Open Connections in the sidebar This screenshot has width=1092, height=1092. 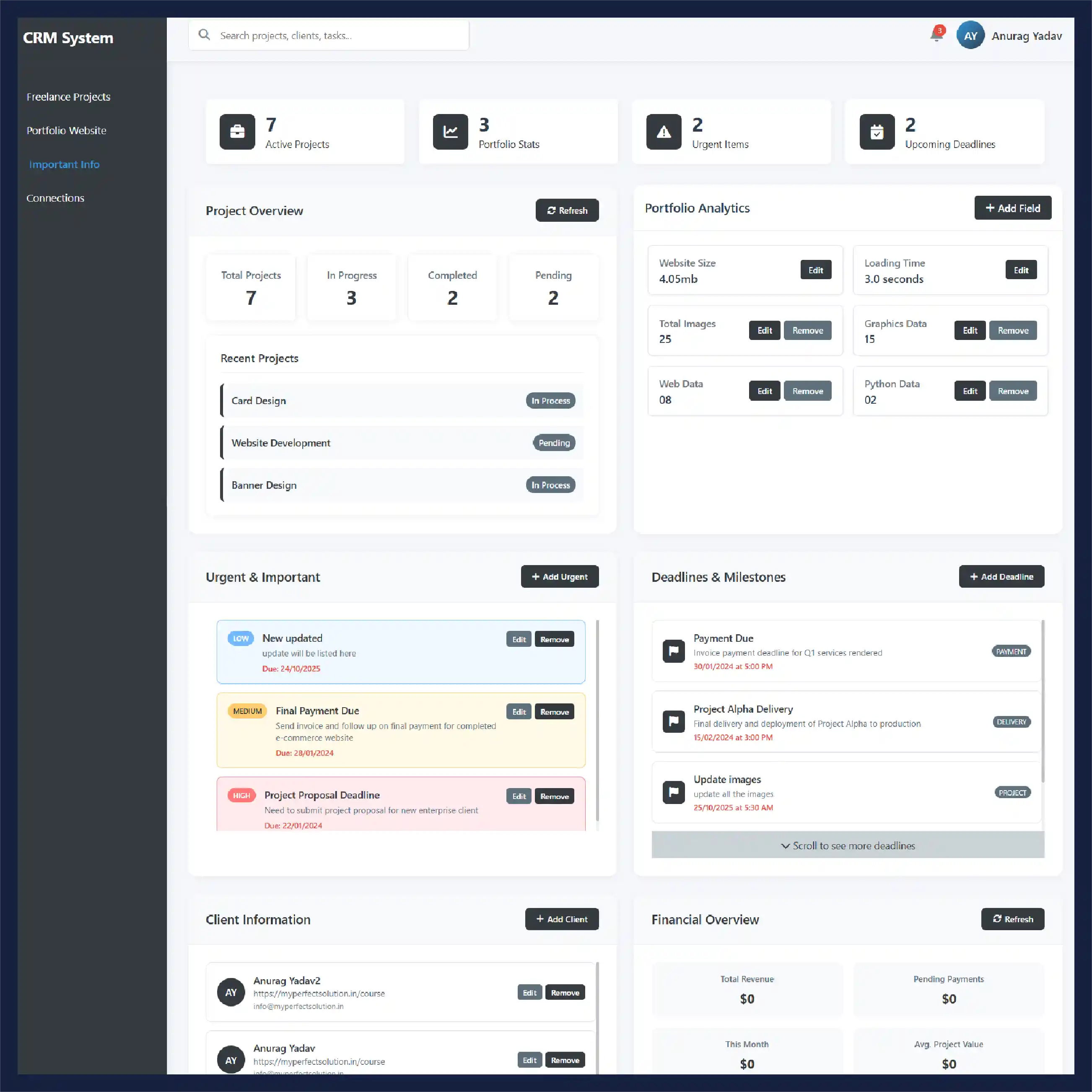(x=55, y=198)
